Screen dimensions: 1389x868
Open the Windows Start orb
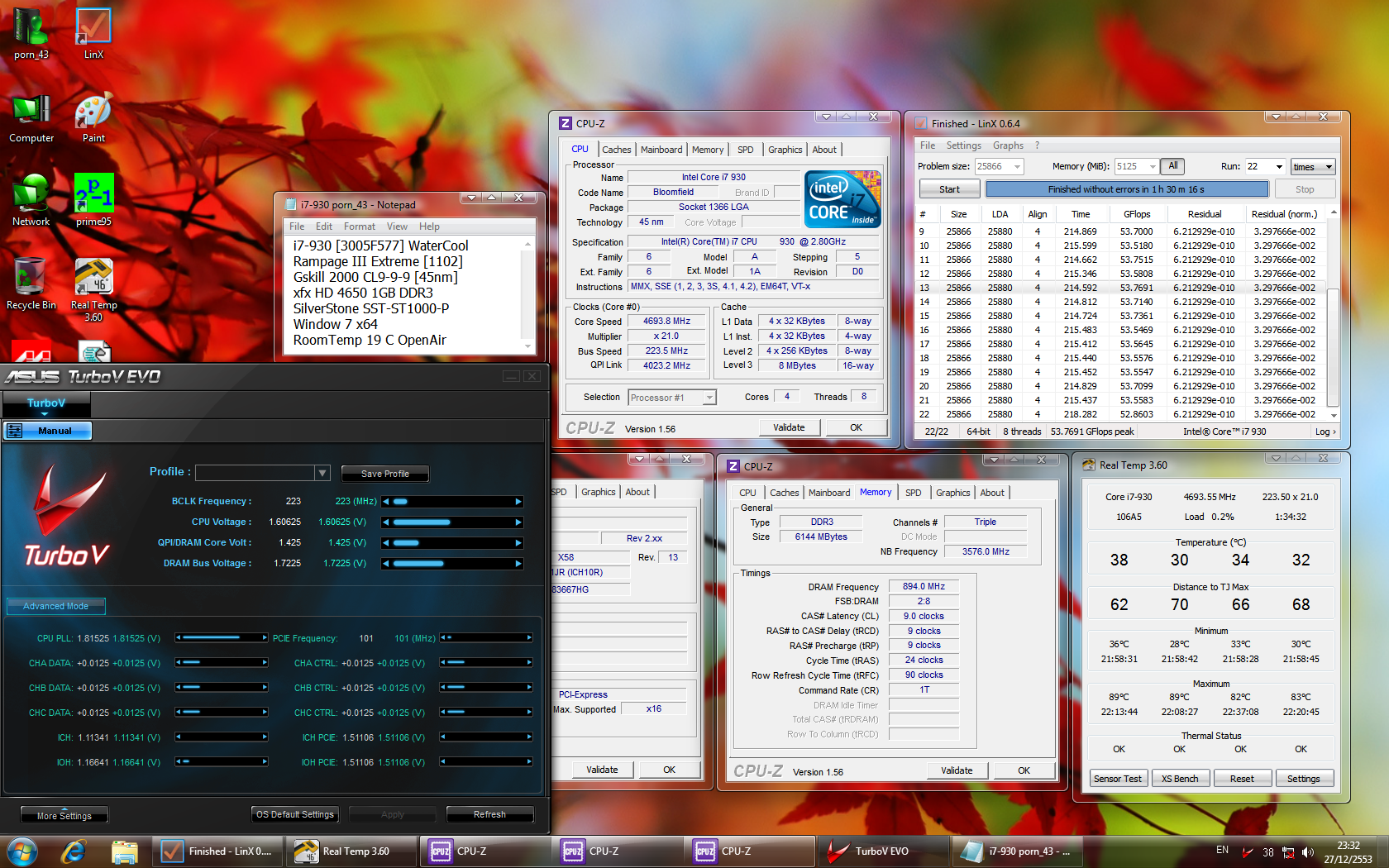point(22,851)
